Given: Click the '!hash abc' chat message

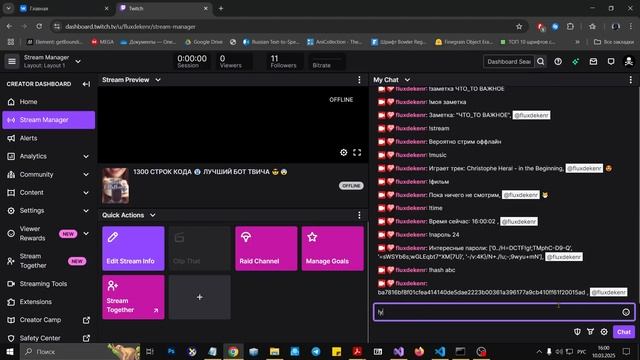Looking at the screenshot, I should 442,270.
